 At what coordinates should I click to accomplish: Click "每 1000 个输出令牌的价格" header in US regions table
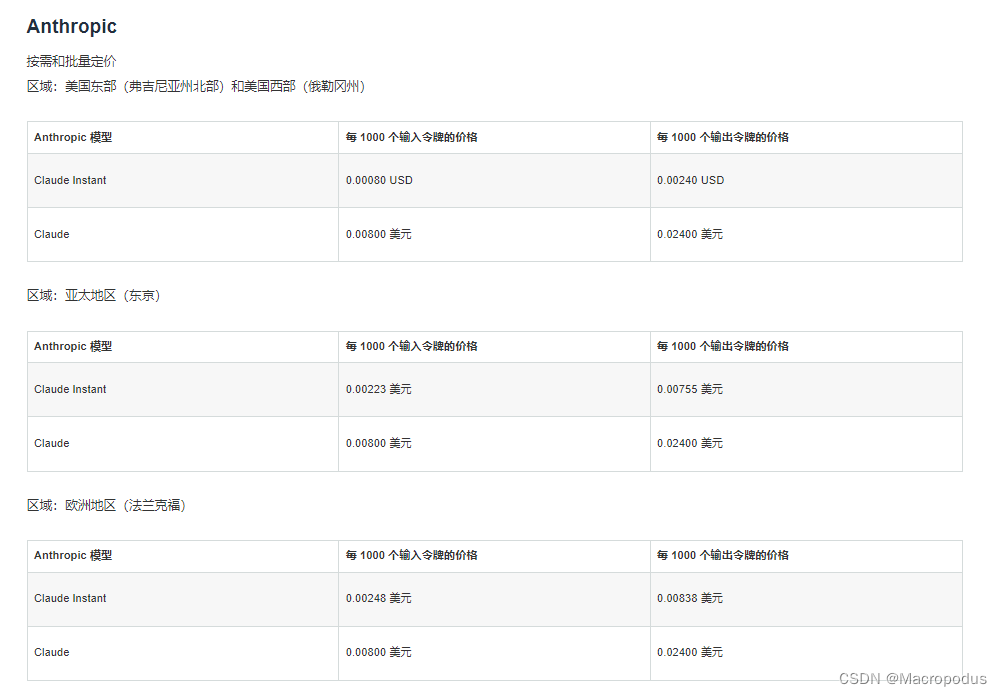[723, 137]
